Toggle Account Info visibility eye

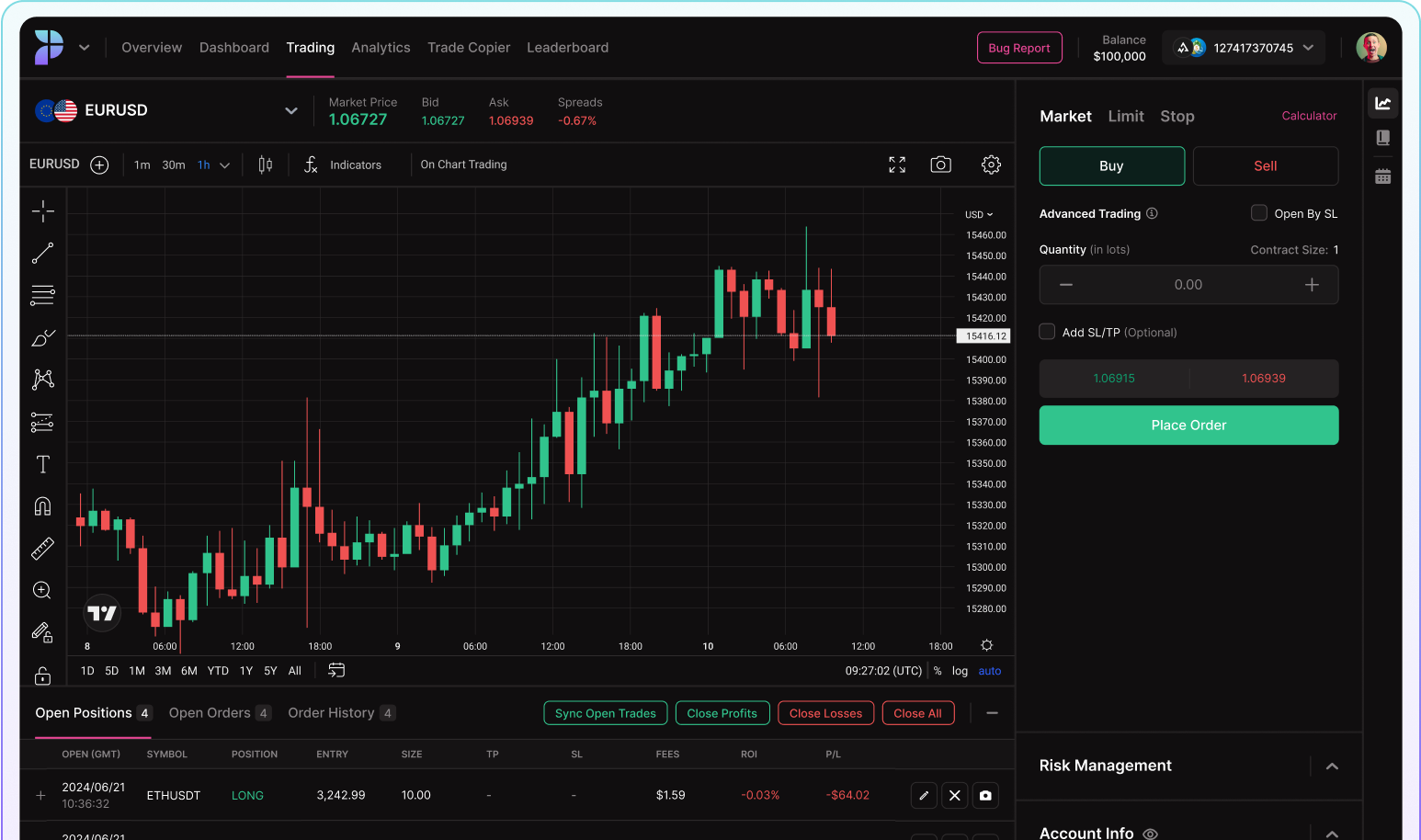coord(1150,834)
